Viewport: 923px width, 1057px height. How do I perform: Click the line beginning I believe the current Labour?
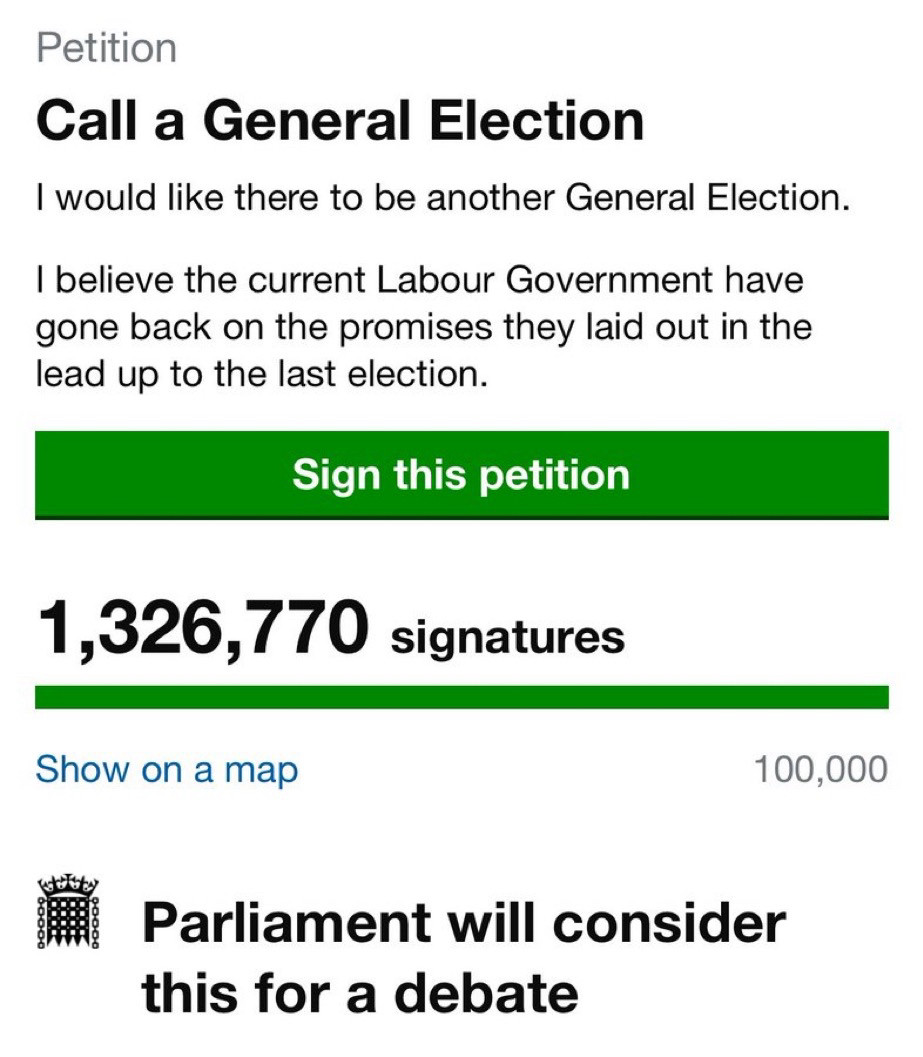coord(419,280)
